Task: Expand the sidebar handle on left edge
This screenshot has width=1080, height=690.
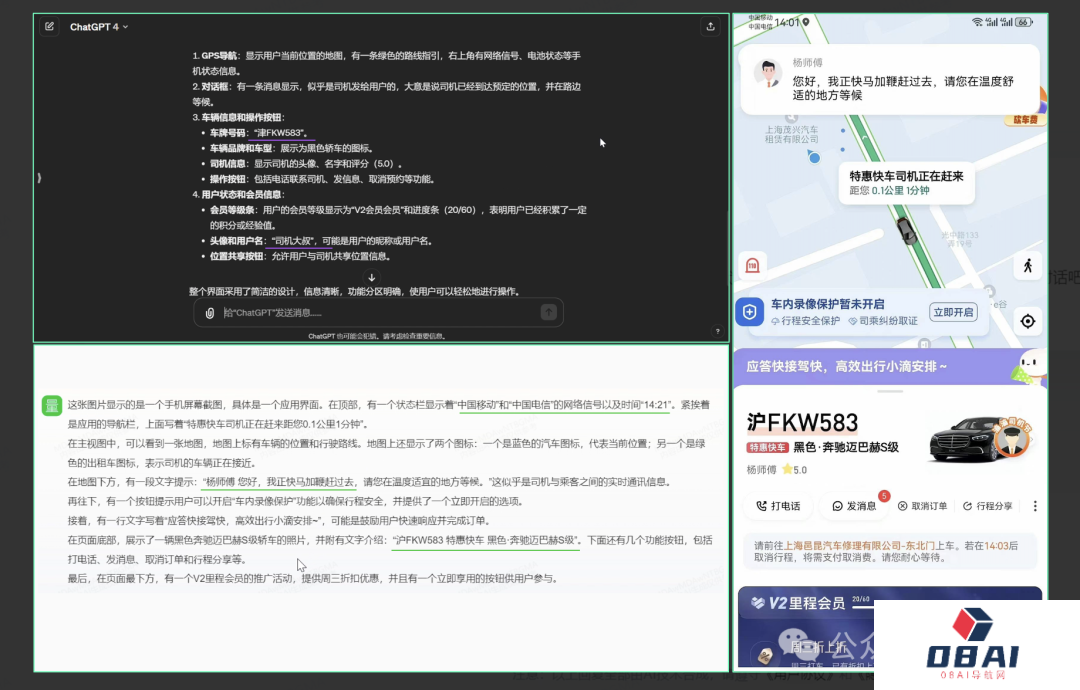Action: pyautogui.click(x=37, y=177)
